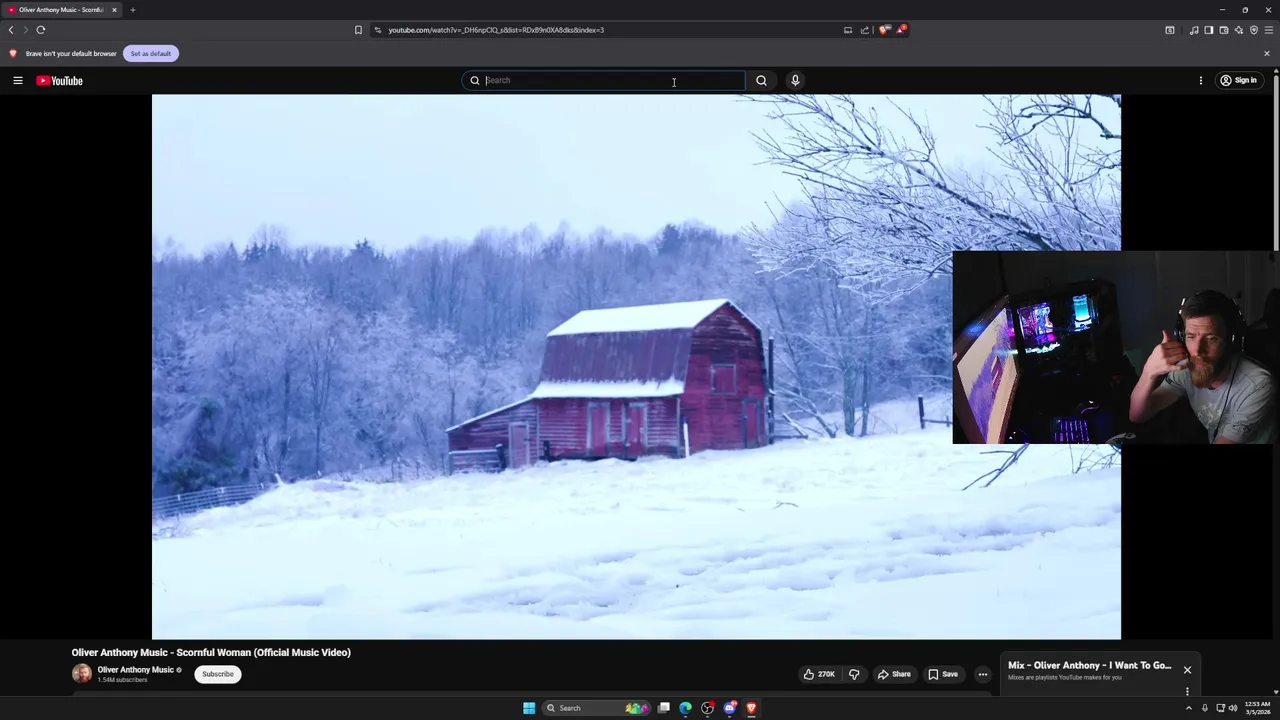Go back in browser history
This screenshot has width=1280, height=720.
pos(11,30)
